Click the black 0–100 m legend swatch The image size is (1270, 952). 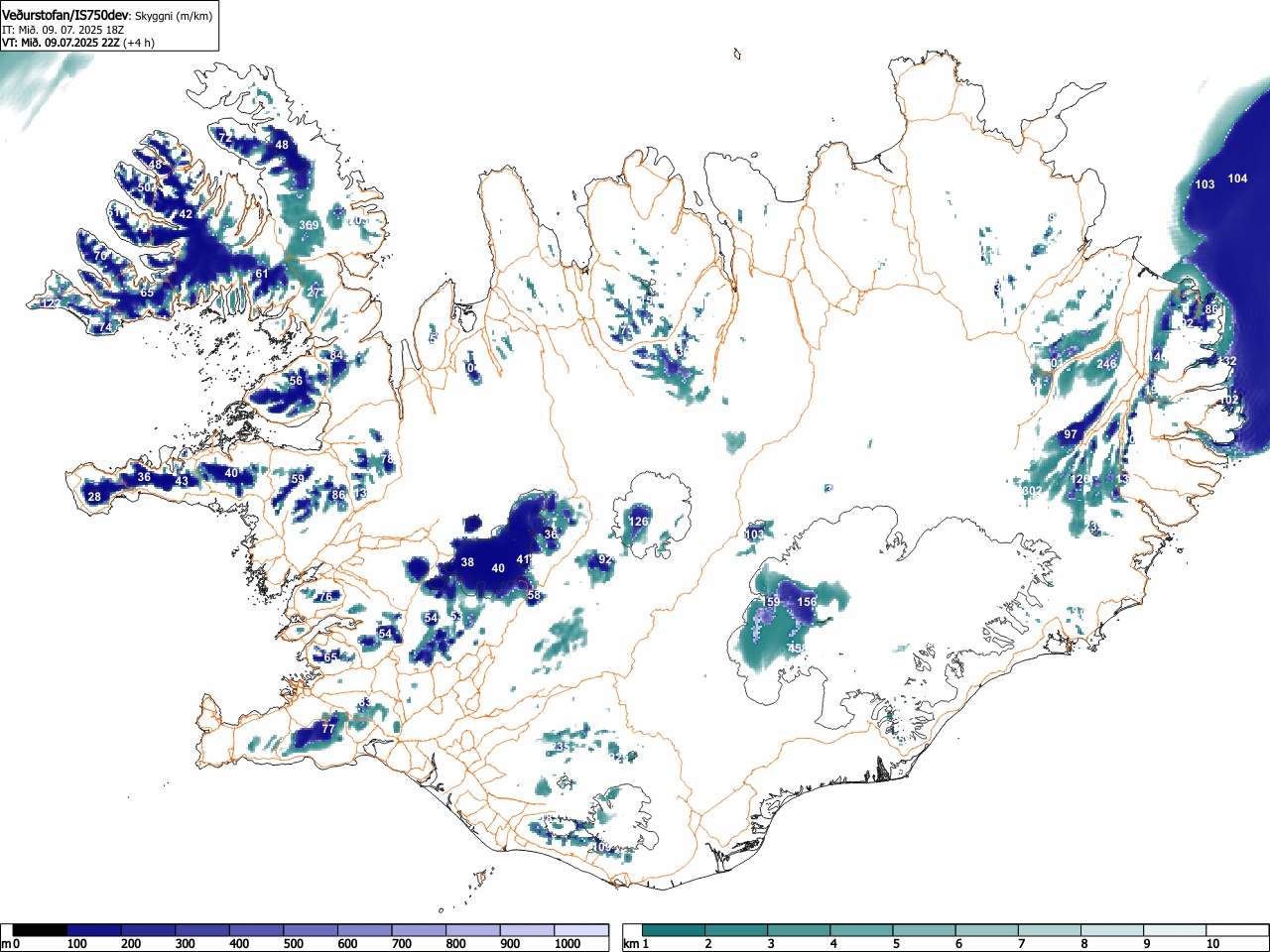click(x=40, y=930)
